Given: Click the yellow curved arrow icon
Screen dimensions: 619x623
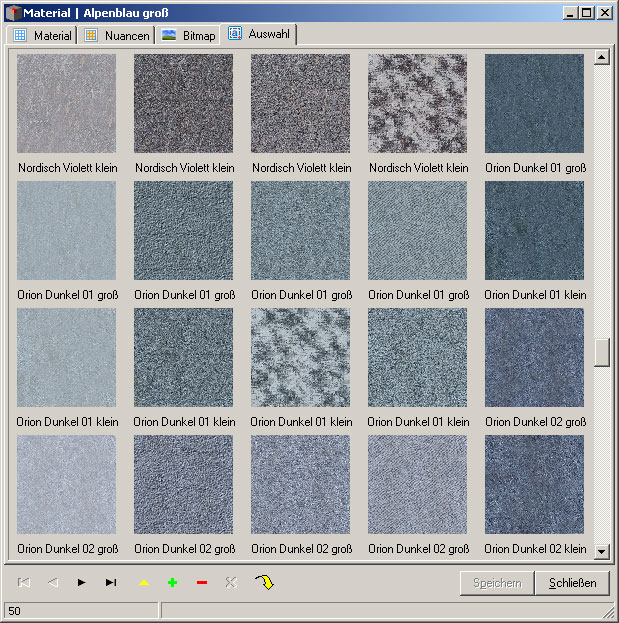Looking at the screenshot, I should 265,582.
